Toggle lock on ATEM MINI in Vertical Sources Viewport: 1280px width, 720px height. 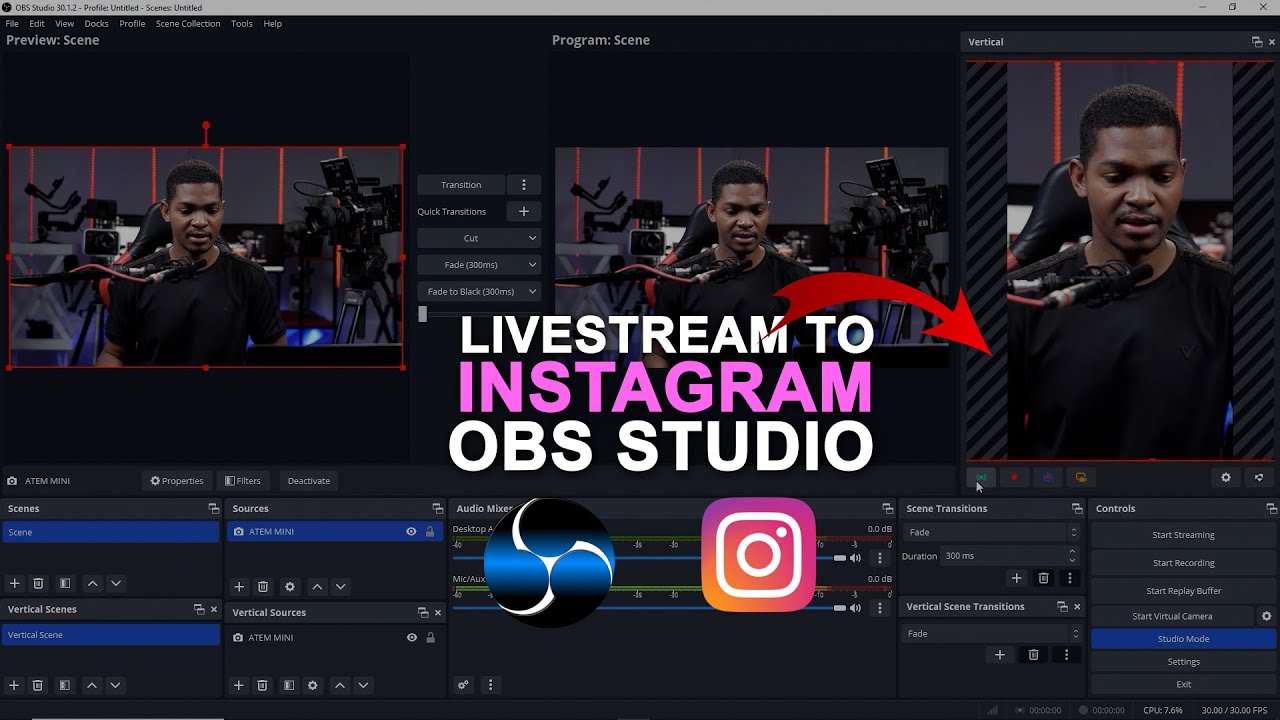coord(430,637)
